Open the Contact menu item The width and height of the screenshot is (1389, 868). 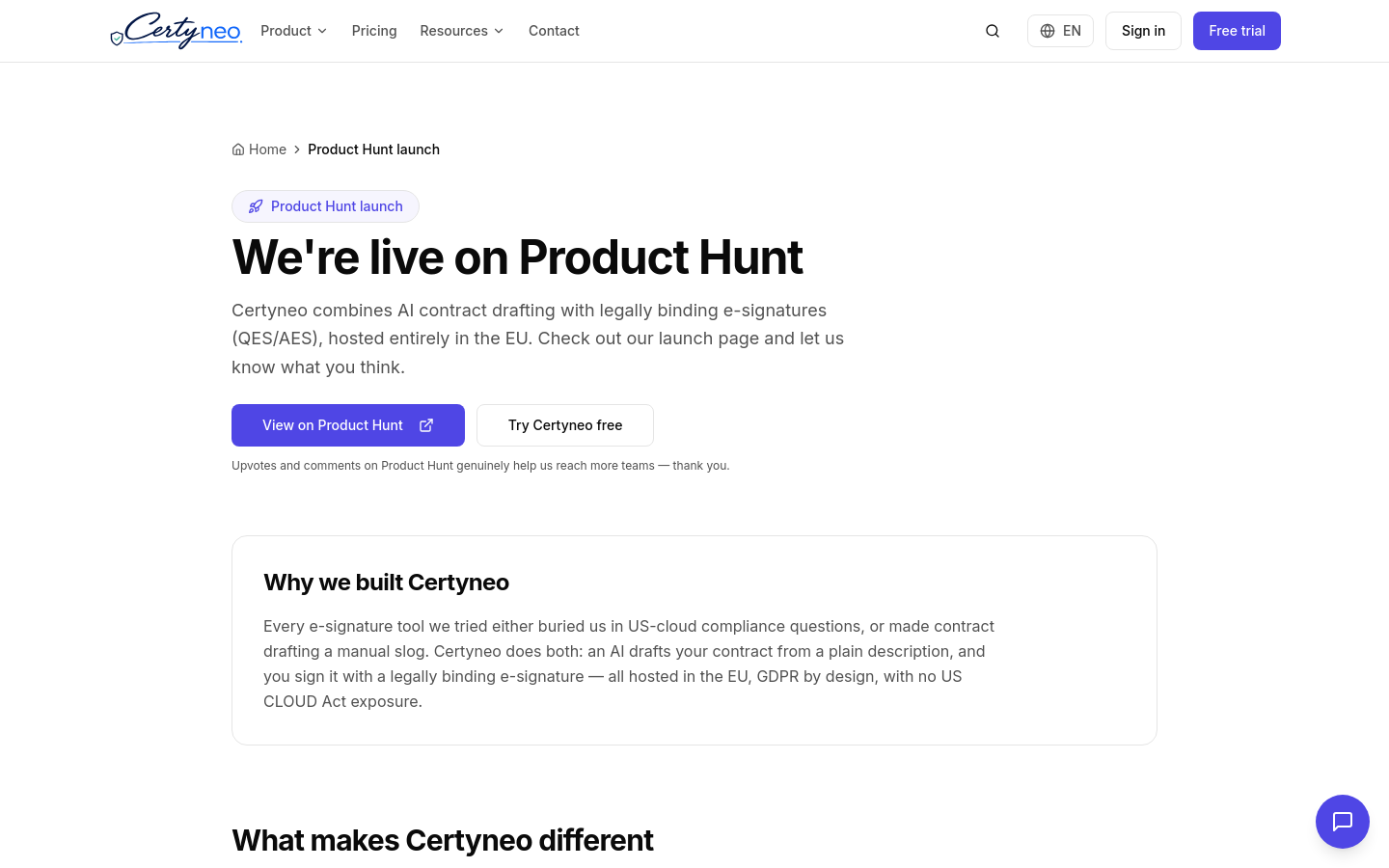click(554, 31)
